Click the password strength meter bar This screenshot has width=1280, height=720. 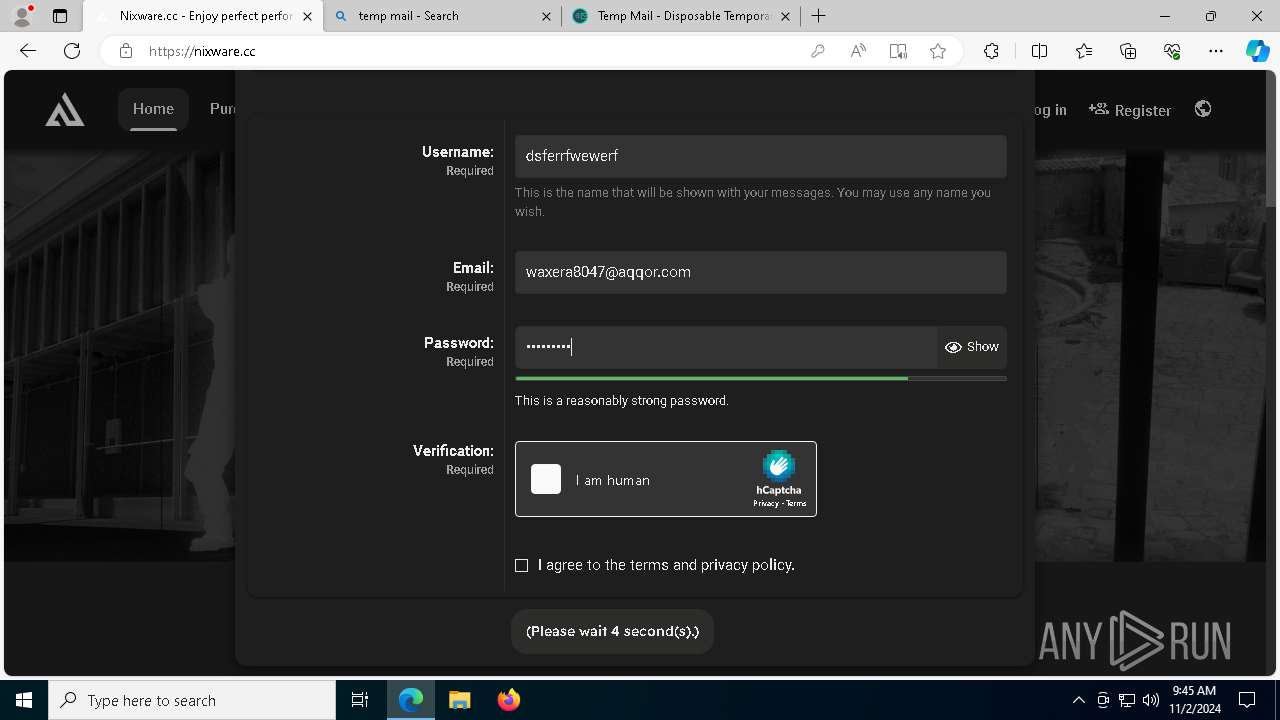click(760, 379)
